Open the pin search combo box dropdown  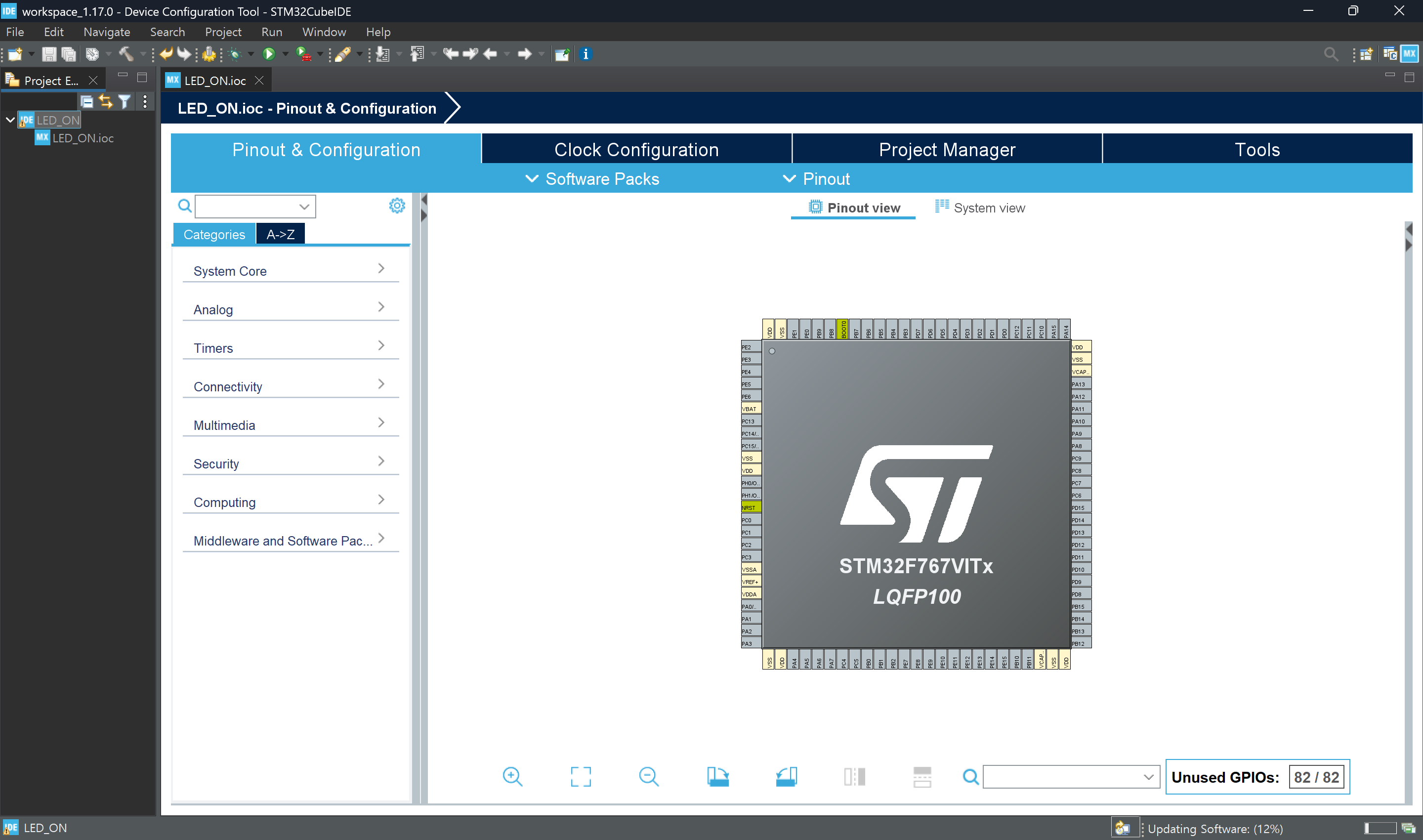[x=1148, y=777]
